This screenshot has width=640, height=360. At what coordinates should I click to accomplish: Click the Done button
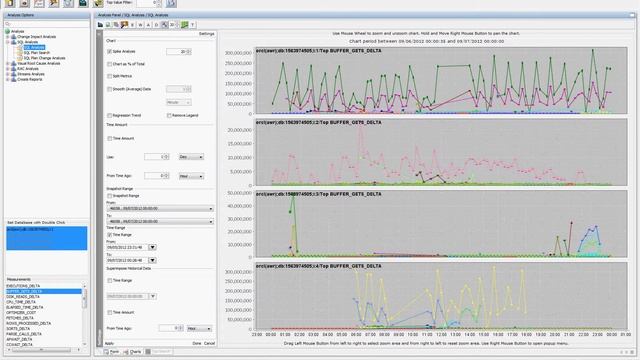[x=197, y=344]
